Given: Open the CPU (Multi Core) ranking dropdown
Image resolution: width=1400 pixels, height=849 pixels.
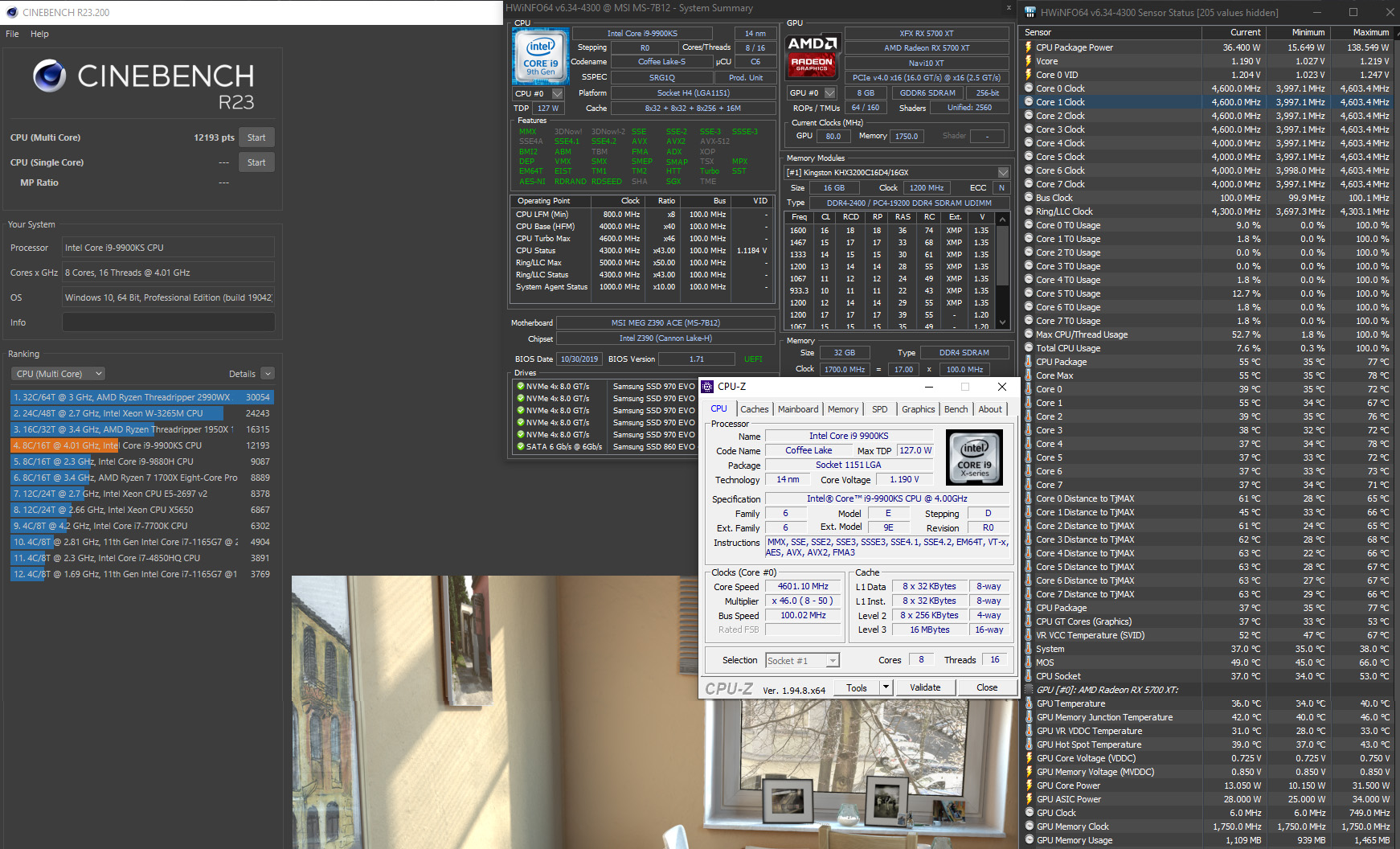Looking at the screenshot, I should pos(59,374).
